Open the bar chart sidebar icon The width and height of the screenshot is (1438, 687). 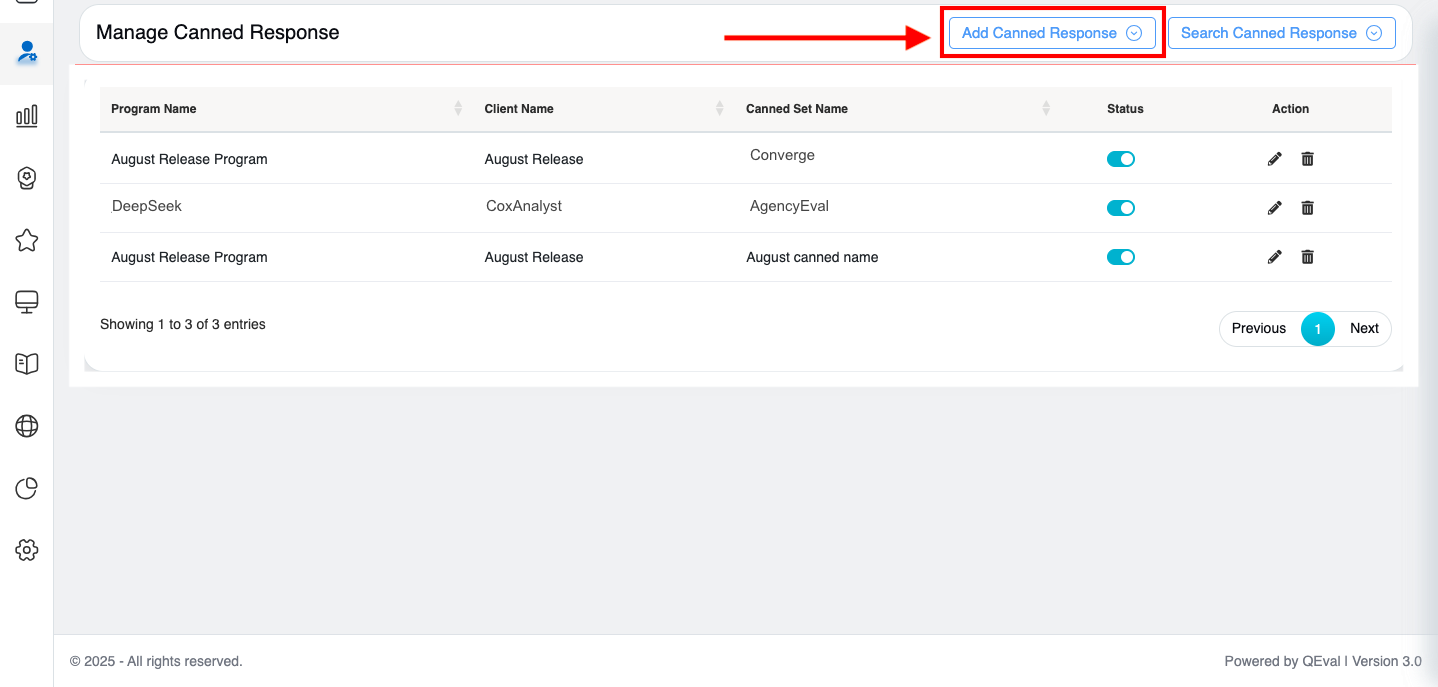pyautogui.click(x=27, y=116)
